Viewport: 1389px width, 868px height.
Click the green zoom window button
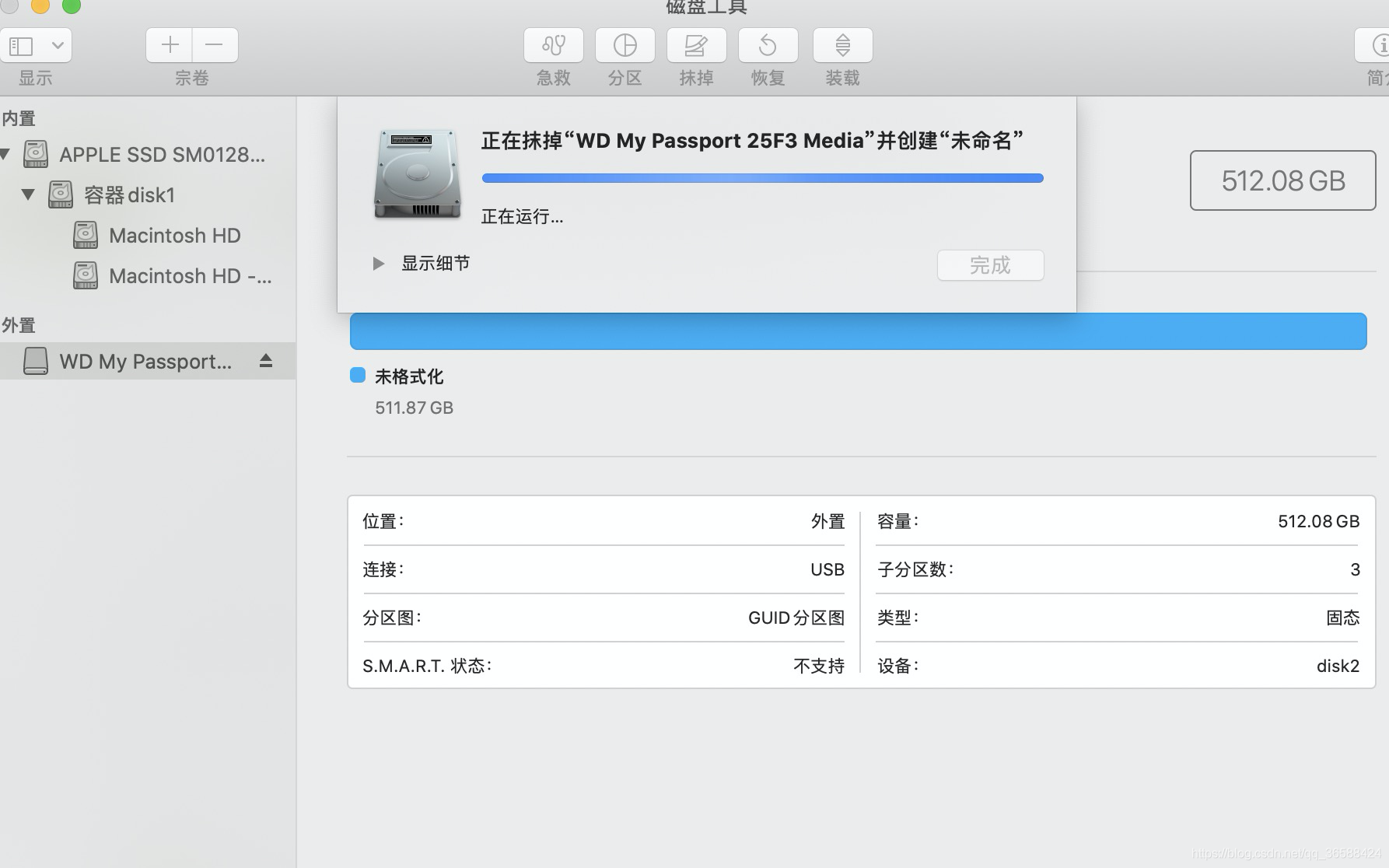pyautogui.click(x=72, y=5)
